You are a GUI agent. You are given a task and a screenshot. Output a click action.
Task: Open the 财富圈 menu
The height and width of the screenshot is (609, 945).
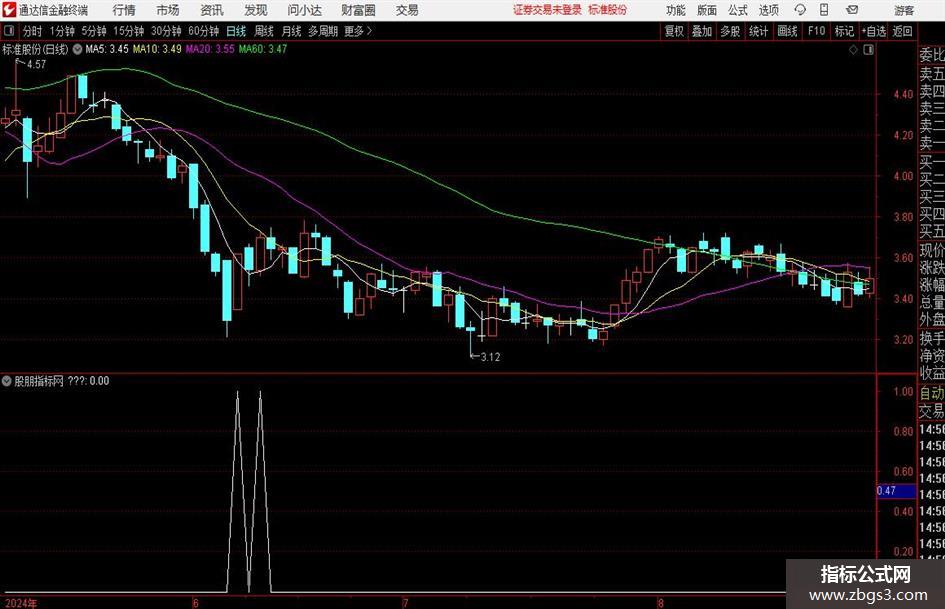pos(358,10)
